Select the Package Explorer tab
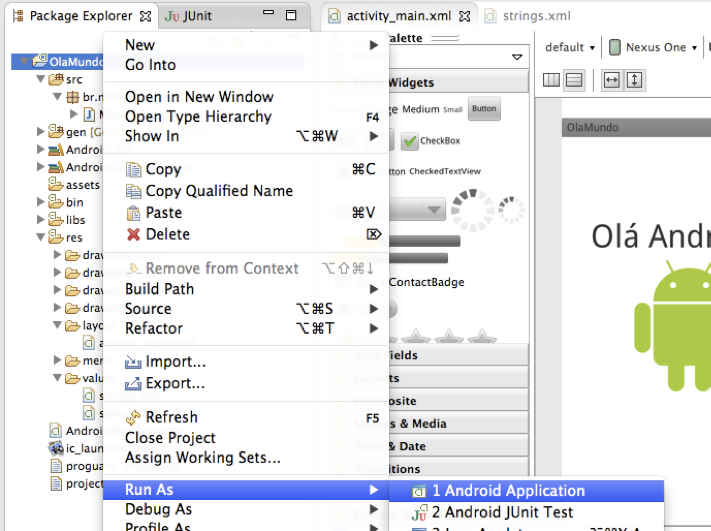The width and height of the screenshot is (711, 531). pos(81,16)
